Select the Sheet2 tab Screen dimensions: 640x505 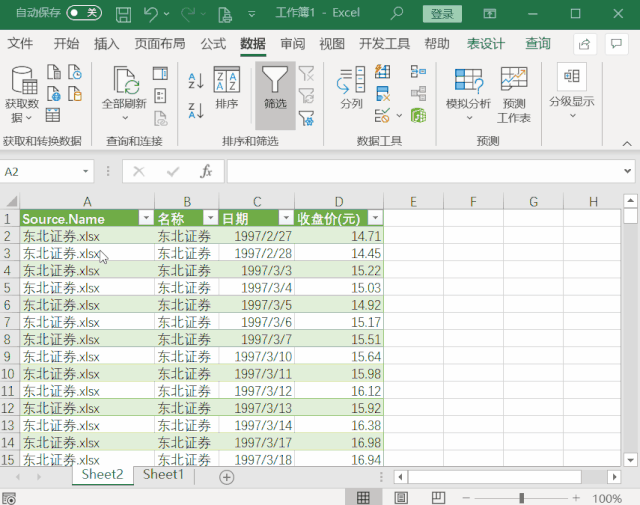pos(102,475)
